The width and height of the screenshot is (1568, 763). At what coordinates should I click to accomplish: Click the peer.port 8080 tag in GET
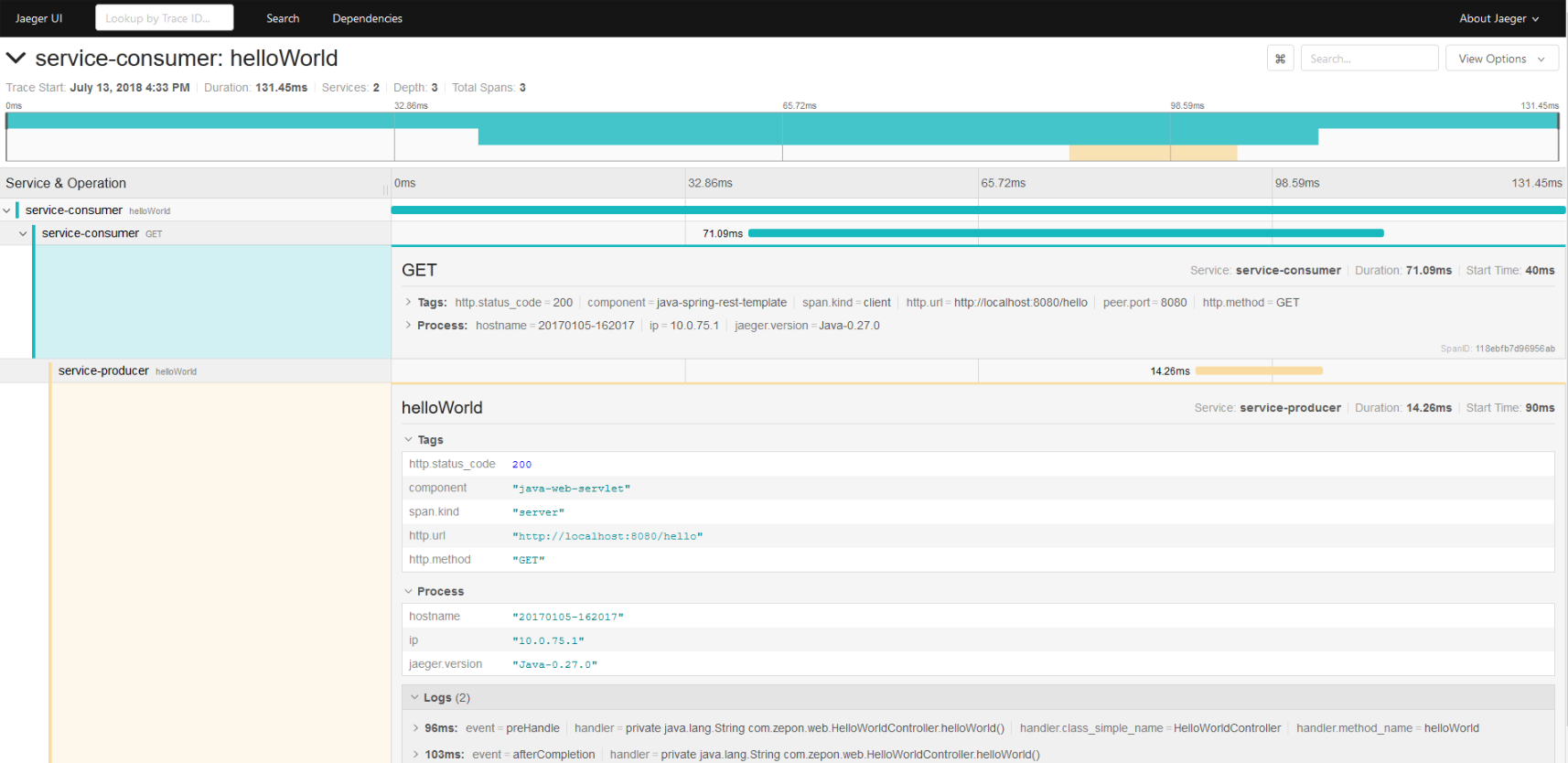[x=1144, y=303]
